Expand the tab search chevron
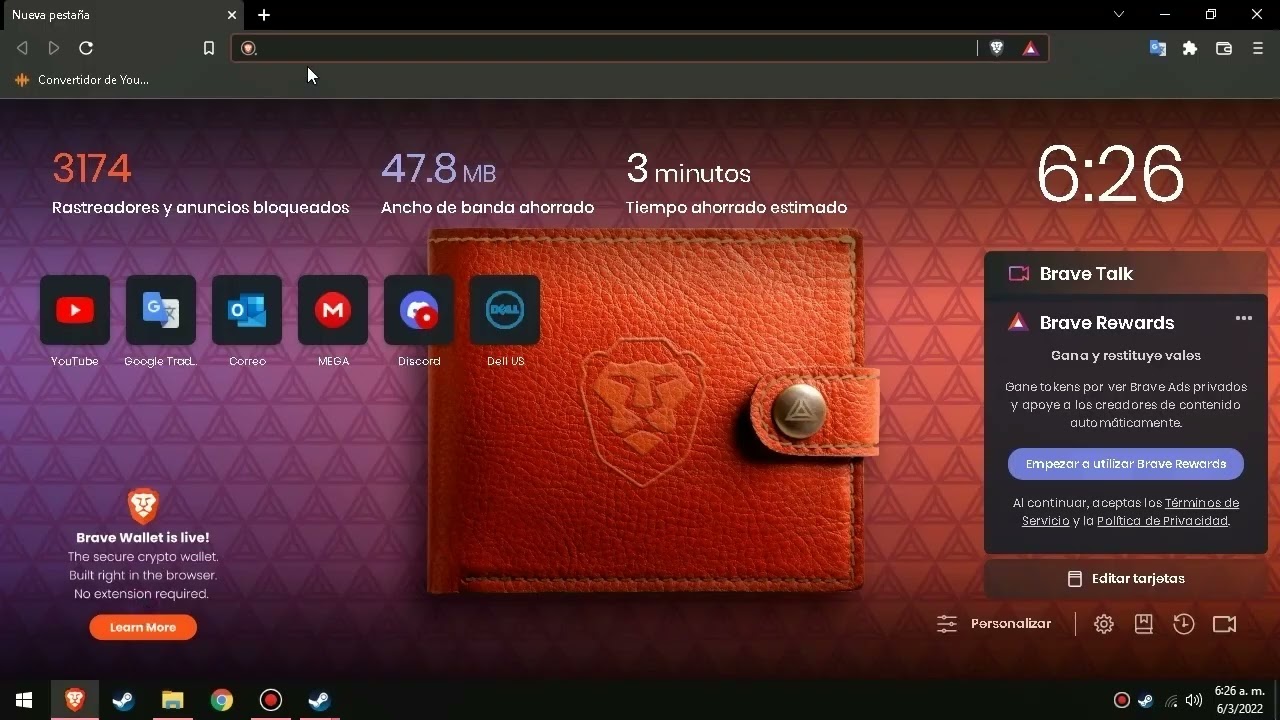 pos(1119,14)
